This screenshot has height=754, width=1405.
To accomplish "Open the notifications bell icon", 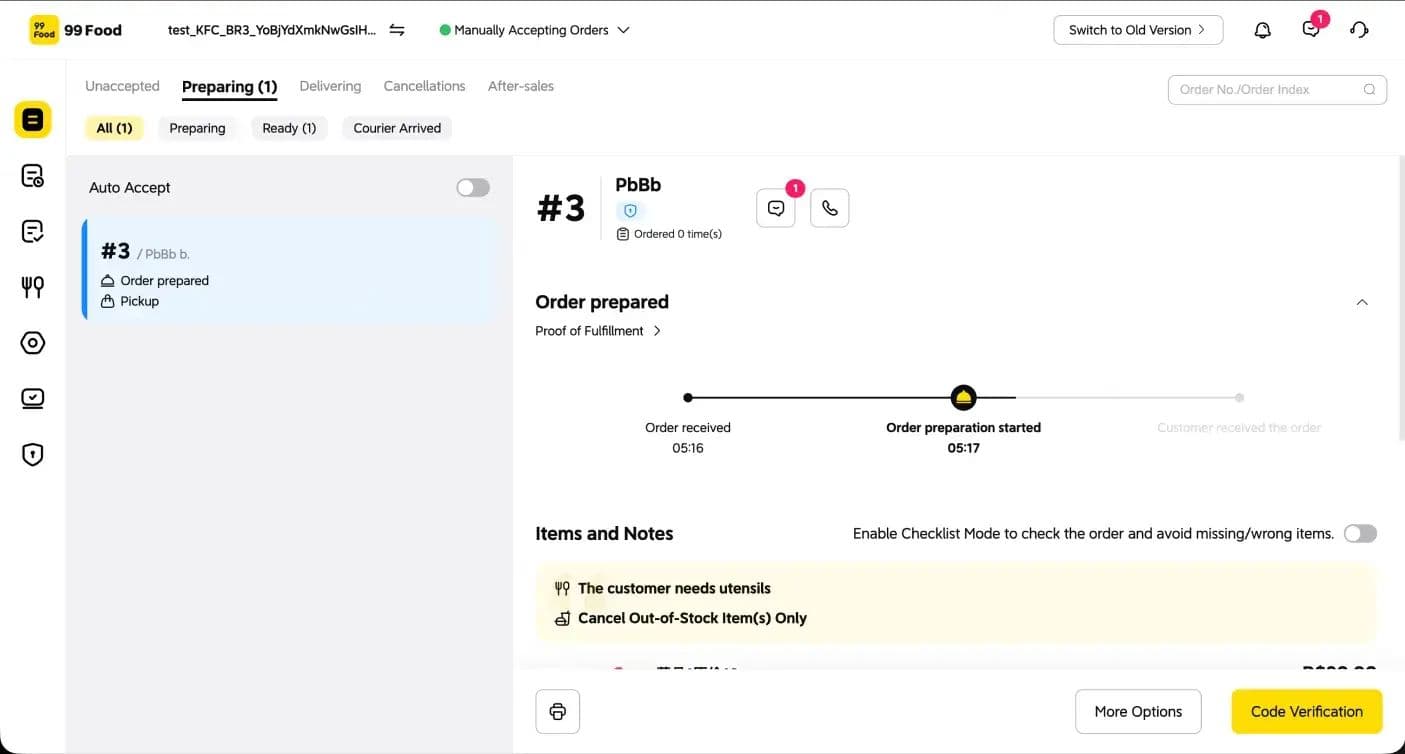I will point(1262,30).
